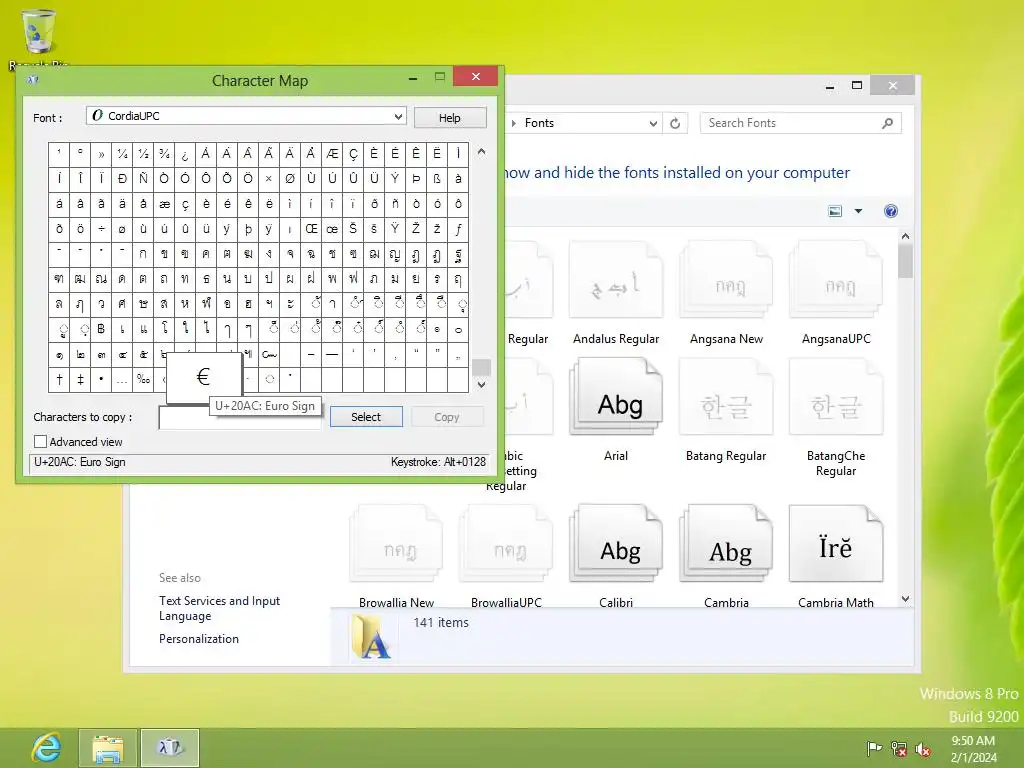1024x768 pixels.
Task: Launch Internet Explorer from taskbar
Action: tap(46, 748)
